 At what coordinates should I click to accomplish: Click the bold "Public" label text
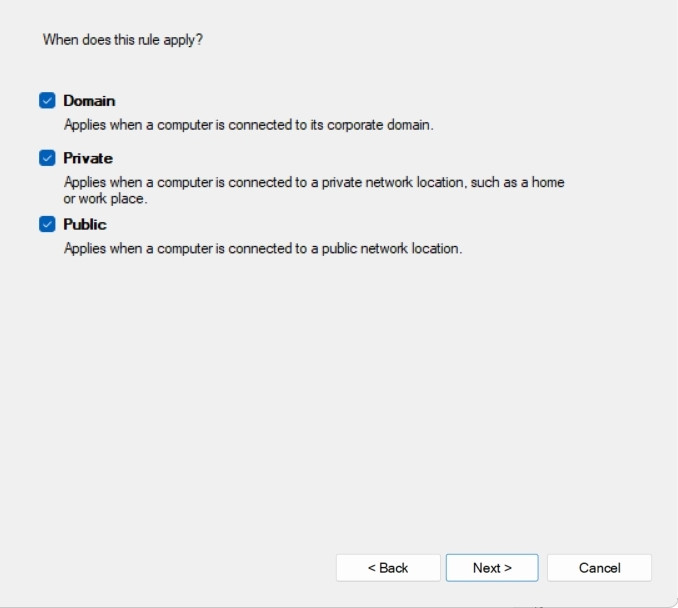tap(85, 224)
